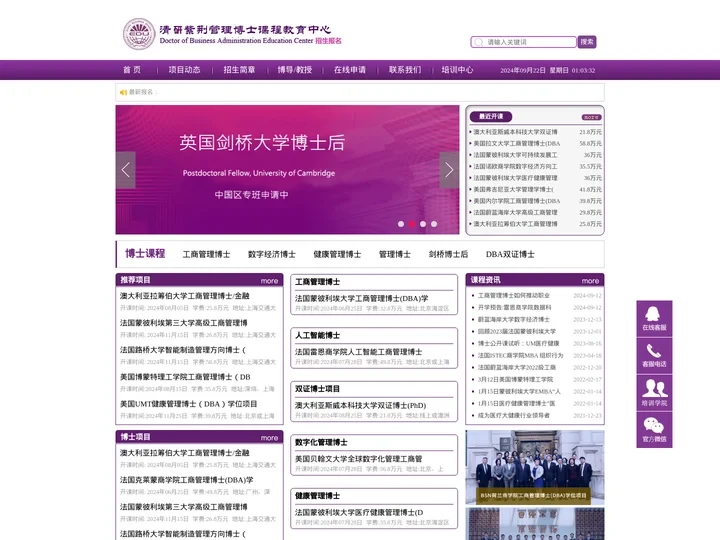The image size is (720, 540).
Task: Open news 博士公开课试听:UM医疗健康
Action: pos(518,343)
